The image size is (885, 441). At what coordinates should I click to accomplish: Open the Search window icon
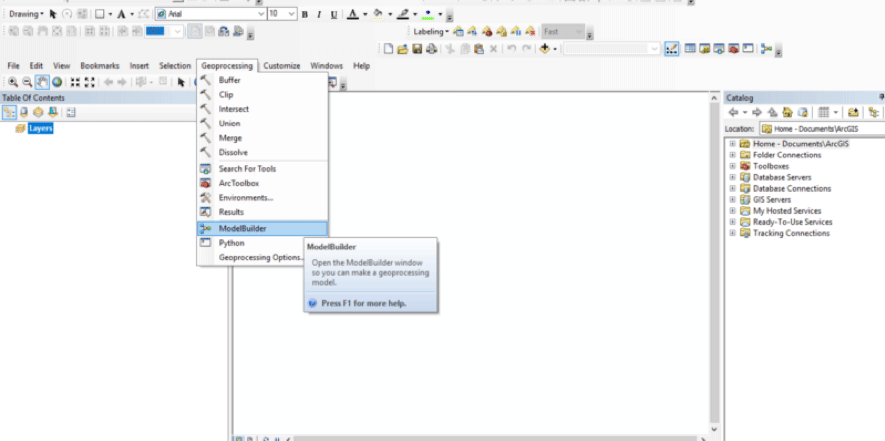pos(719,49)
